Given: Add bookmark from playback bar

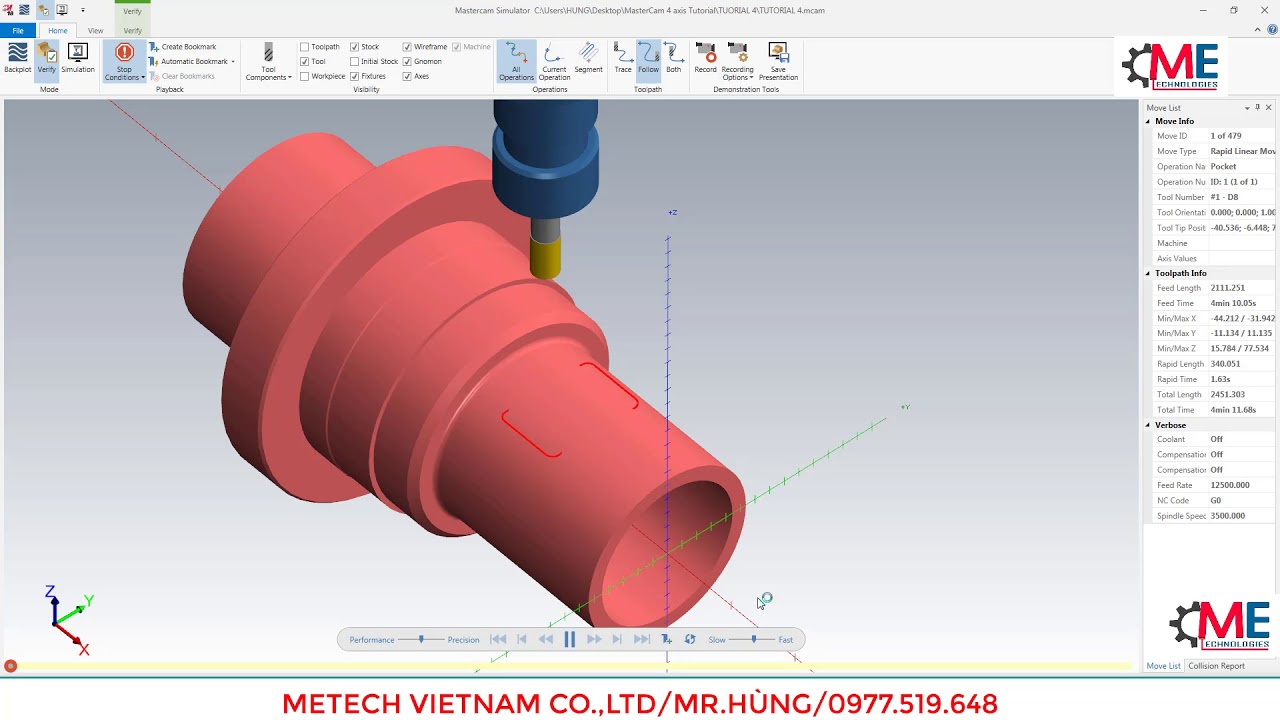Looking at the screenshot, I should [x=667, y=640].
